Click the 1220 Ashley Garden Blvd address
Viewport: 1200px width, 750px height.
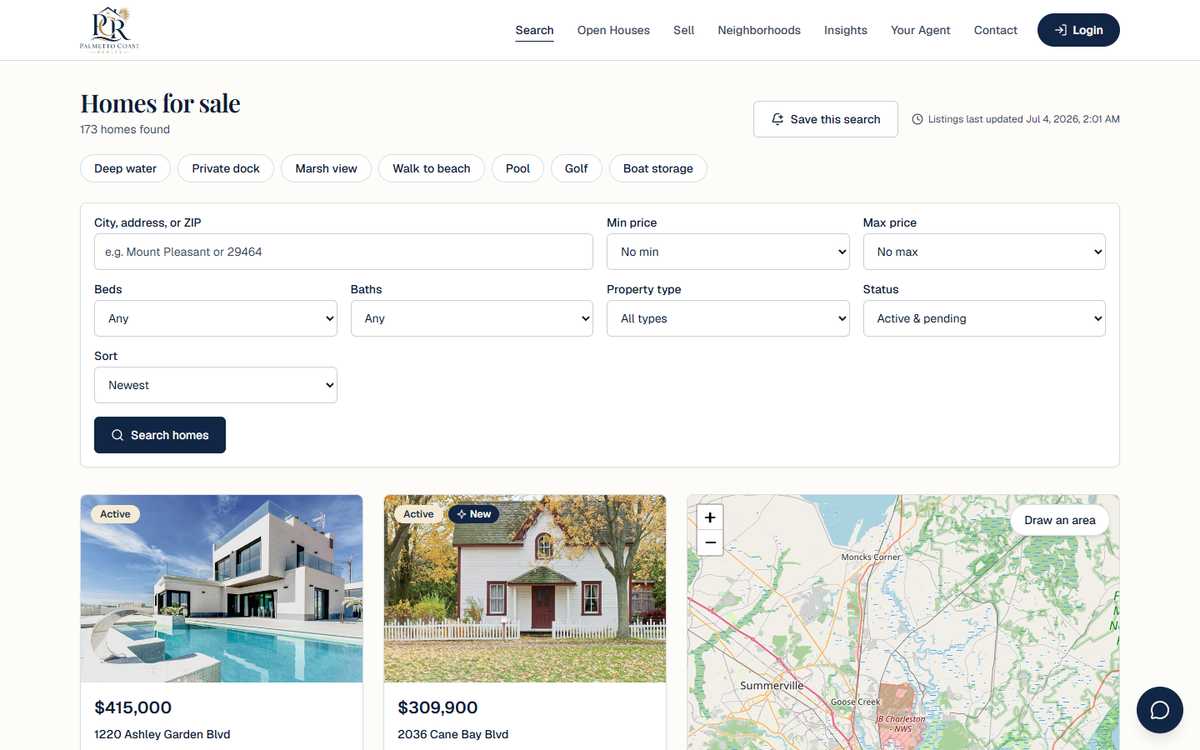tap(162, 734)
